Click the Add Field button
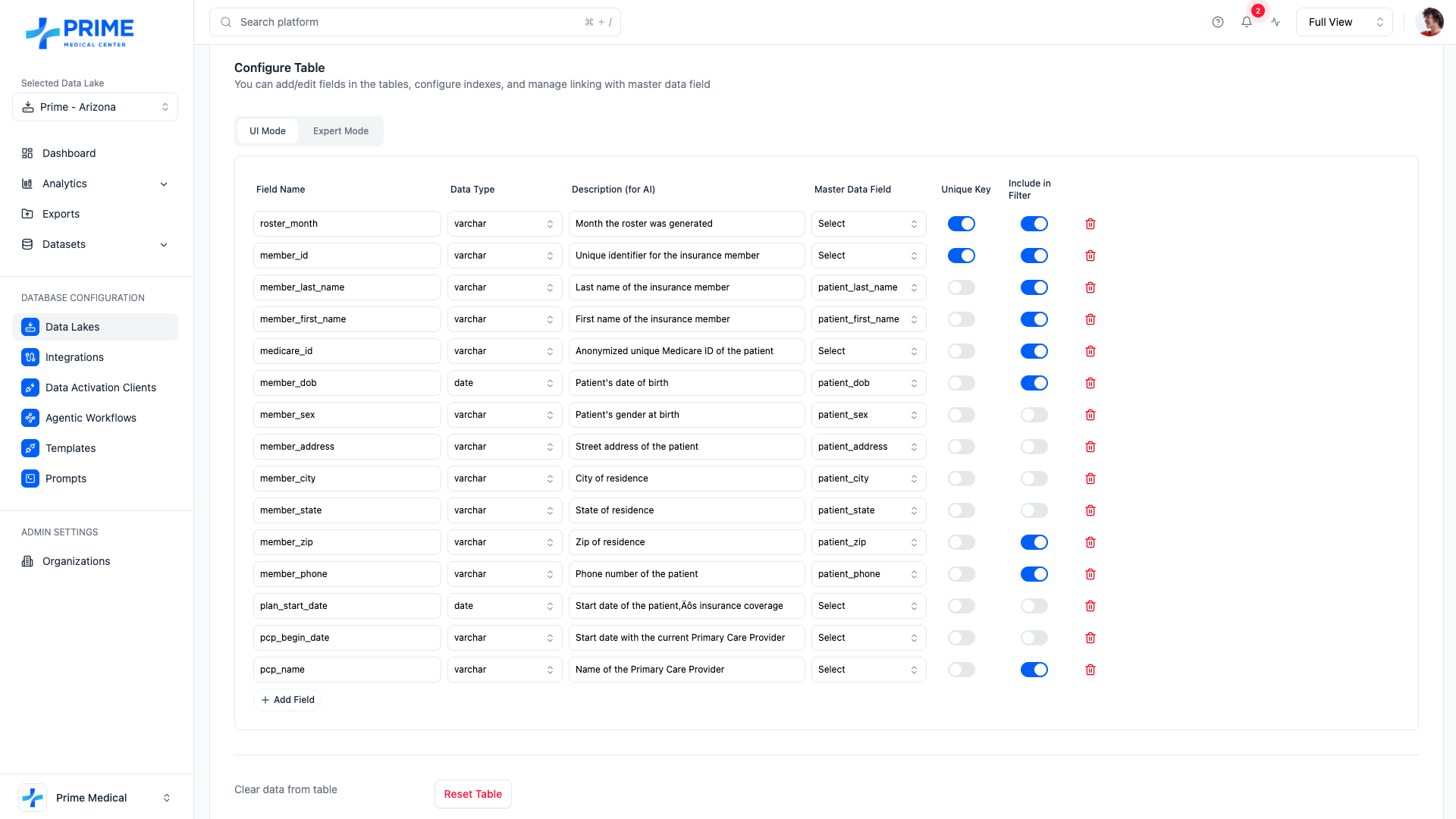Image resolution: width=1456 pixels, height=819 pixels. click(287, 700)
